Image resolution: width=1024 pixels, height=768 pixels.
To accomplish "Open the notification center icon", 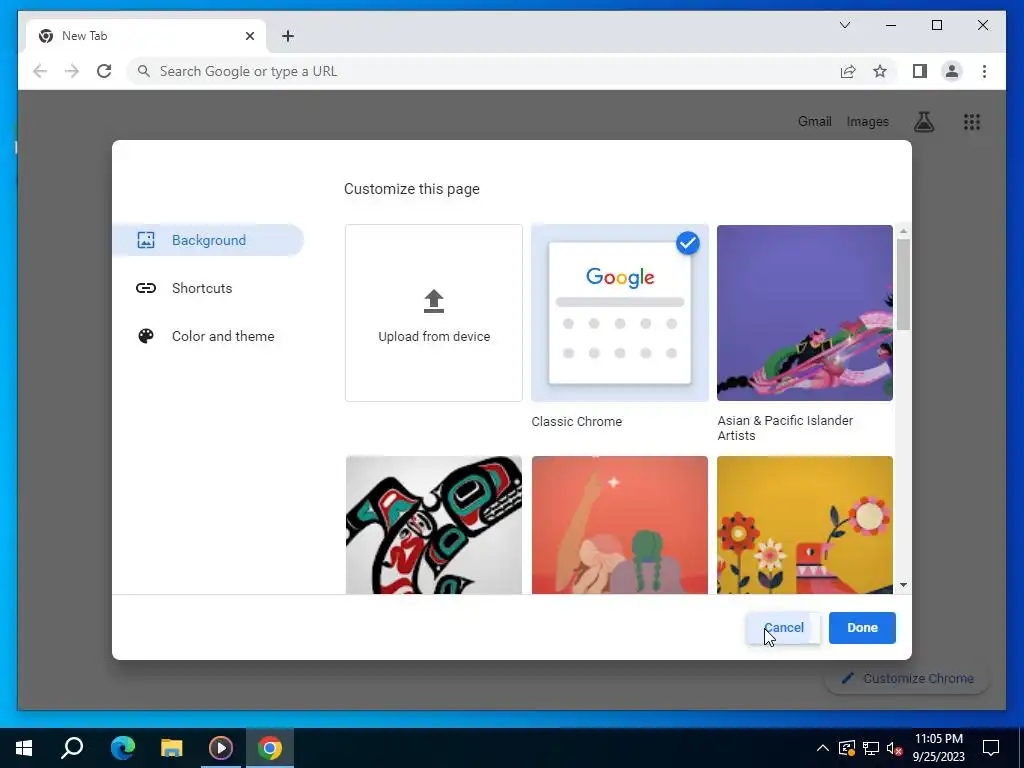I will coord(991,748).
